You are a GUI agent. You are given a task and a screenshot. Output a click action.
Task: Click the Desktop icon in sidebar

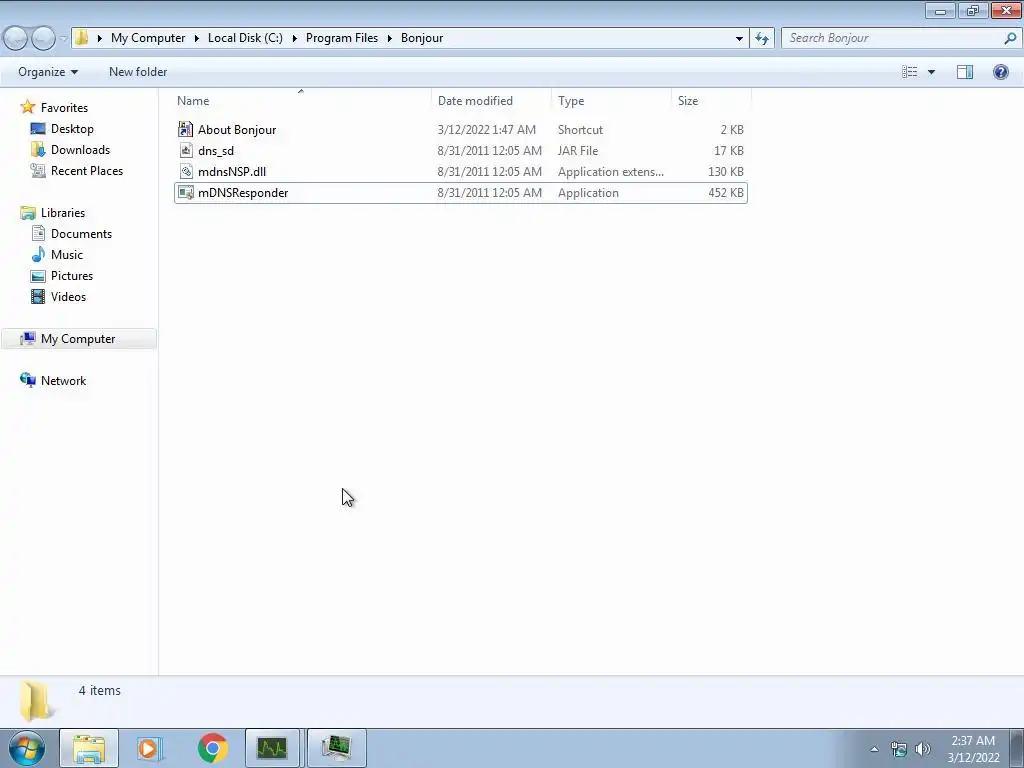tap(38, 129)
